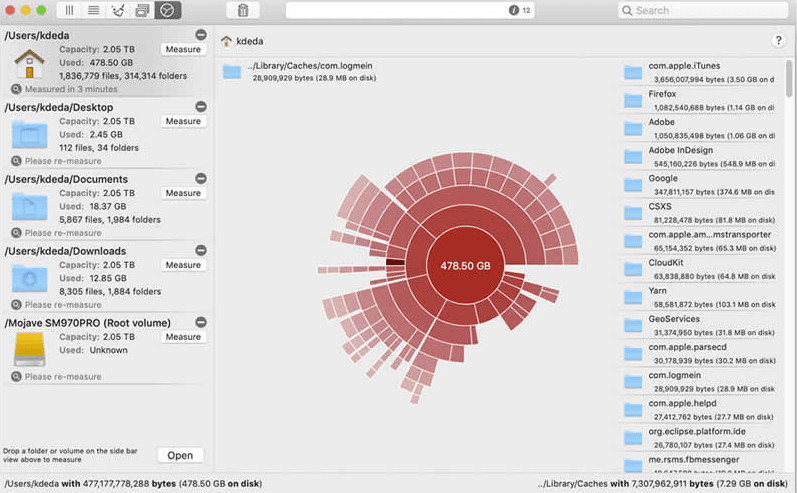The height and width of the screenshot is (493, 797).
Task: Remove Mojave SM970PRO volume with minus button
Action: coord(201,323)
